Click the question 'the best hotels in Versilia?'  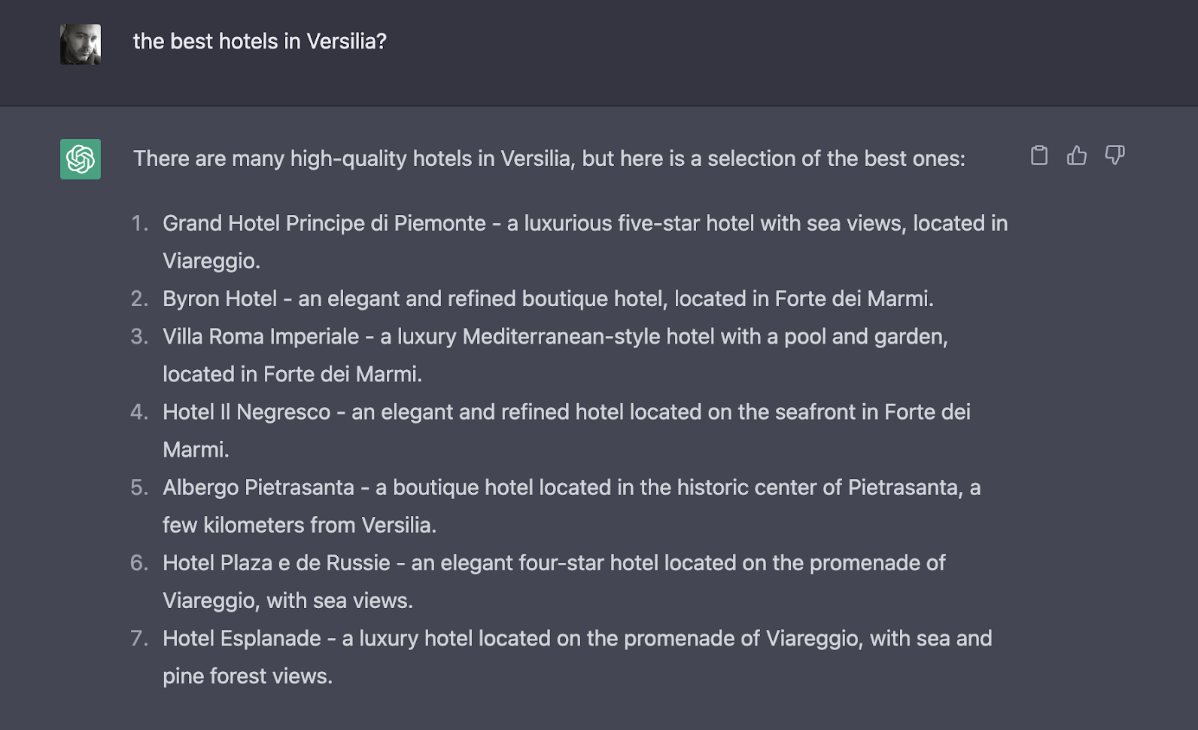point(260,41)
